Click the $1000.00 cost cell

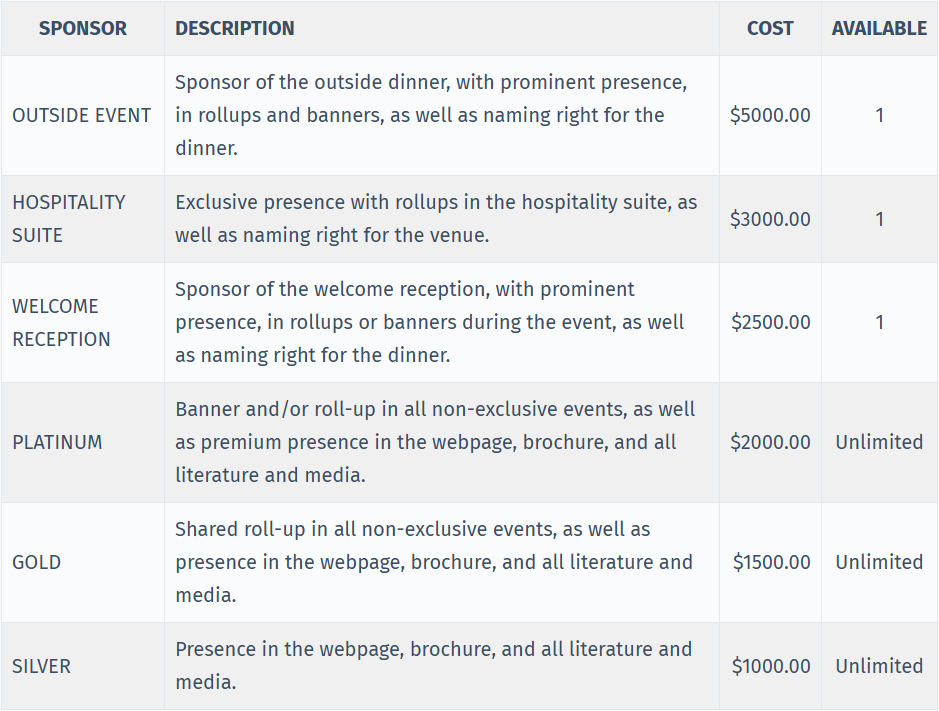click(x=771, y=666)
